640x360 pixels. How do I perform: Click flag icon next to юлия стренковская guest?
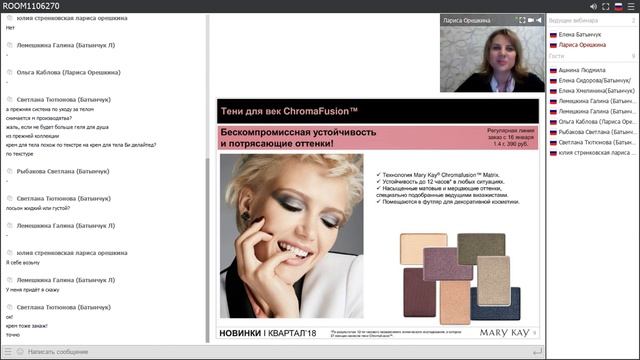click(553, 153)
